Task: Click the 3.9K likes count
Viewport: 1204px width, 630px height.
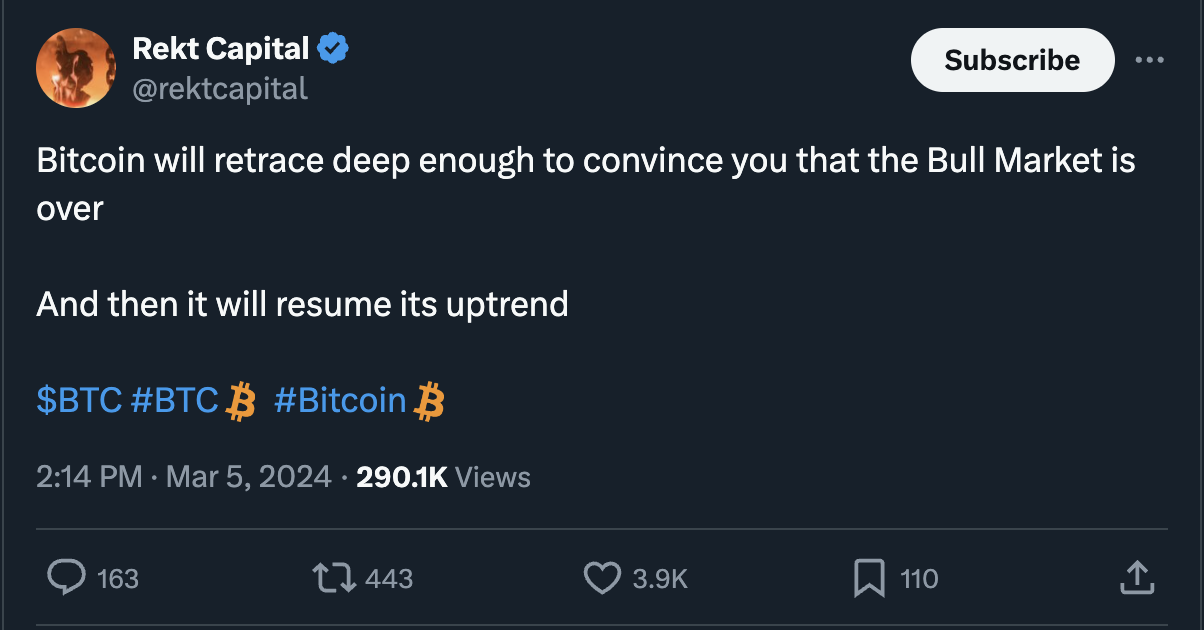Action: coord(661,578)
